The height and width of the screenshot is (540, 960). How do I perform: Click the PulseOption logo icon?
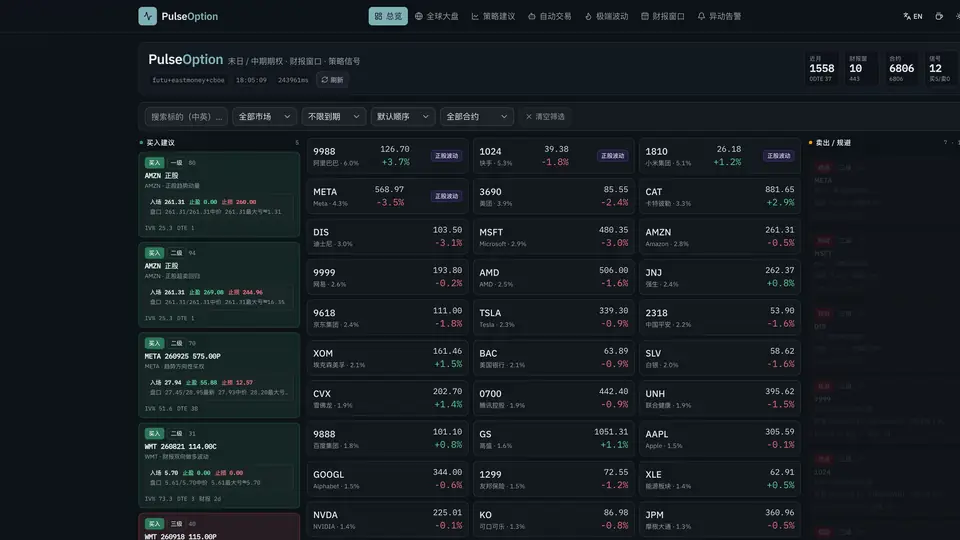[x=148, y=16]
